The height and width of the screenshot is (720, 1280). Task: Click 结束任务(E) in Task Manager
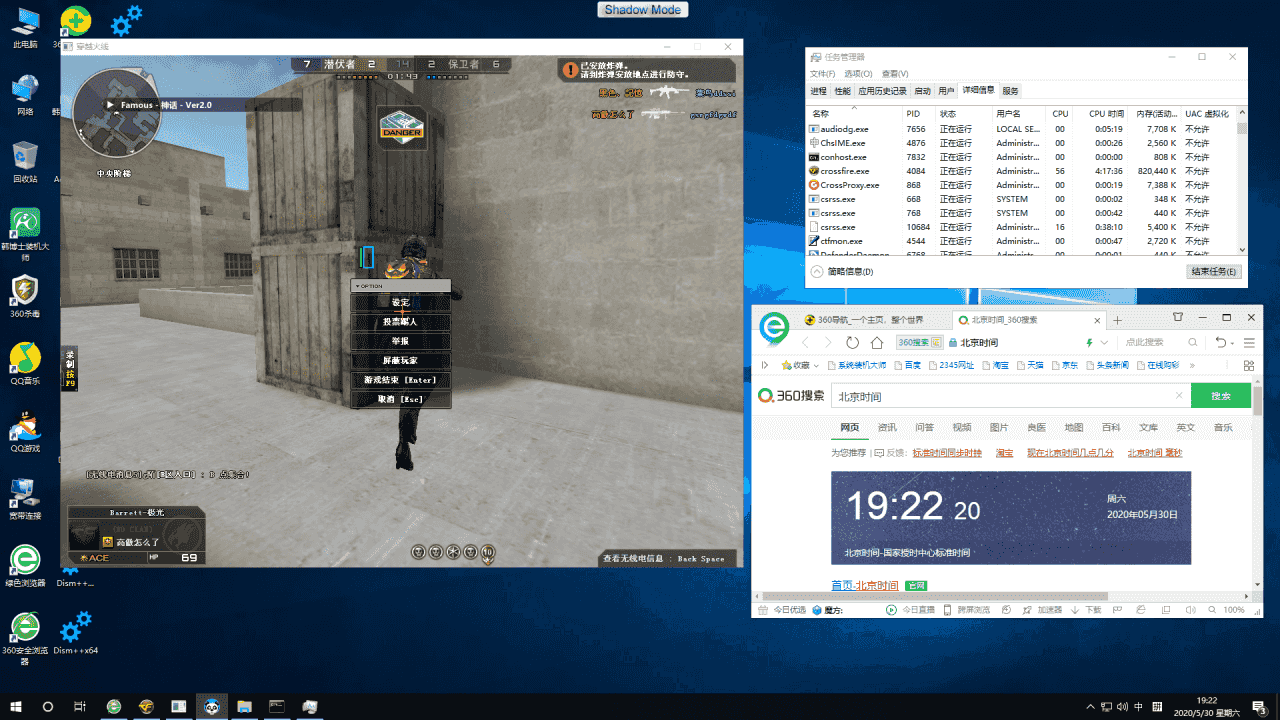point(1215,271)
